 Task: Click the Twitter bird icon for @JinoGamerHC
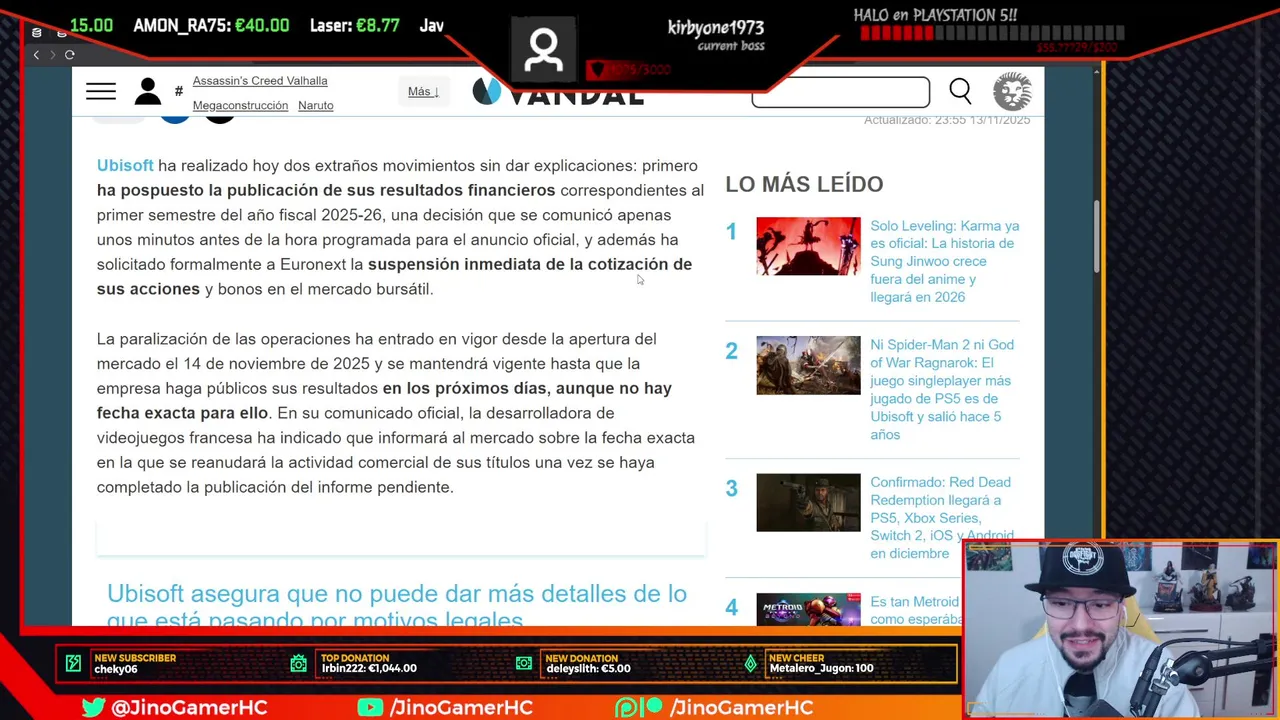point(93,707)
